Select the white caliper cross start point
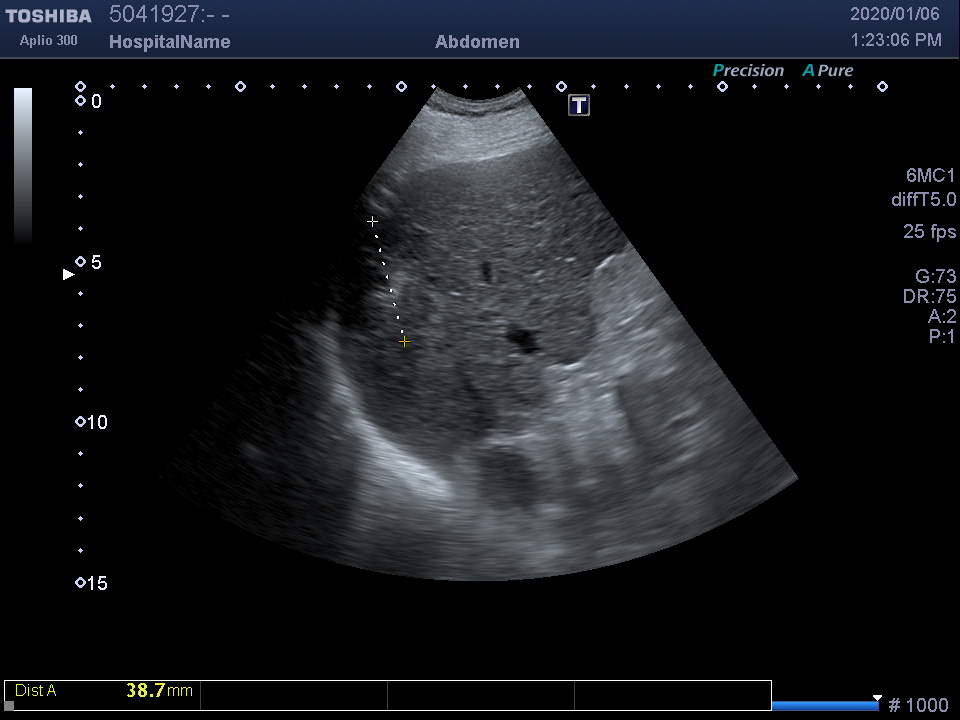Screen dimensions: 960x720 coord(373,221)
